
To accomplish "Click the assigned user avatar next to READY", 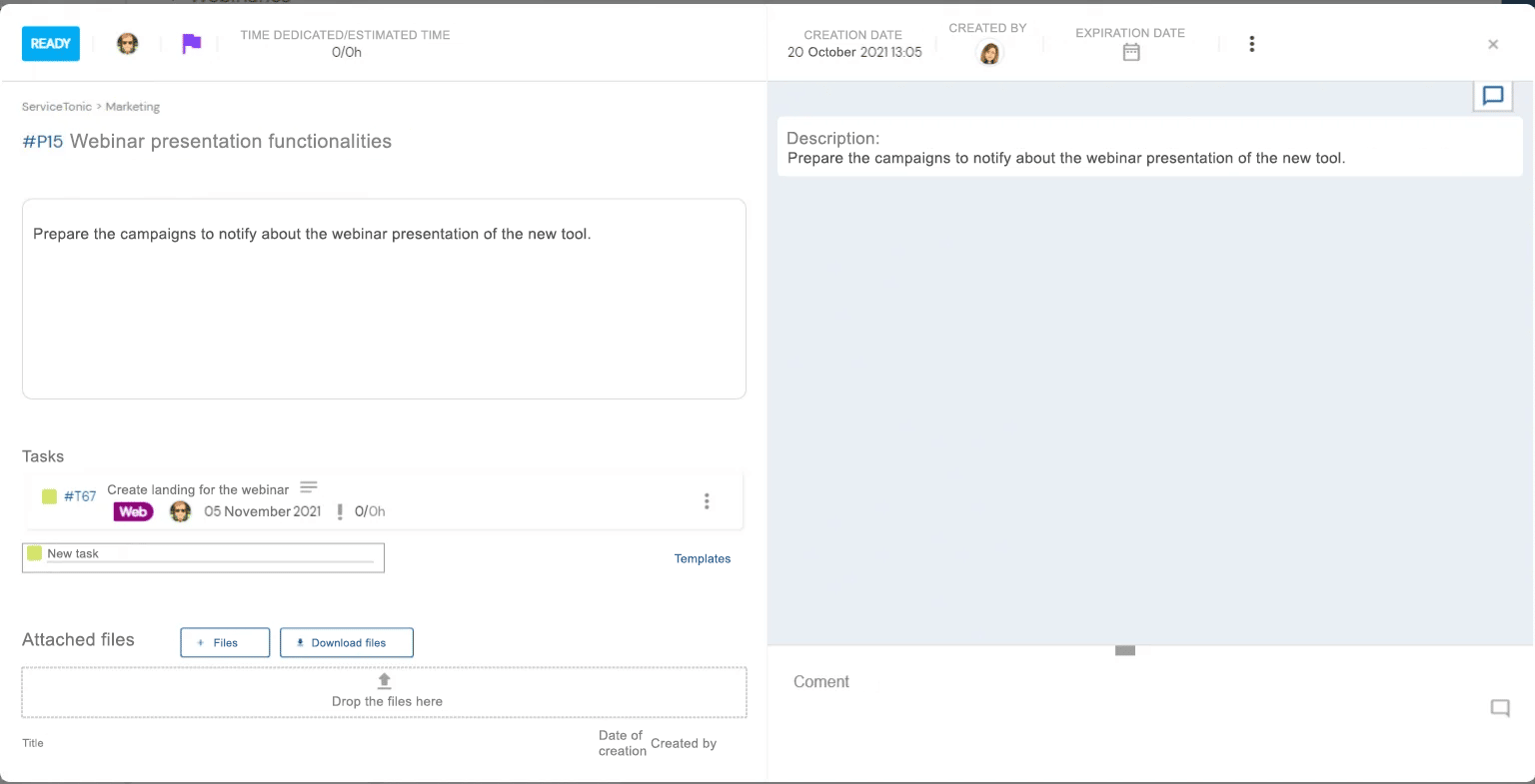I will 127,44.
